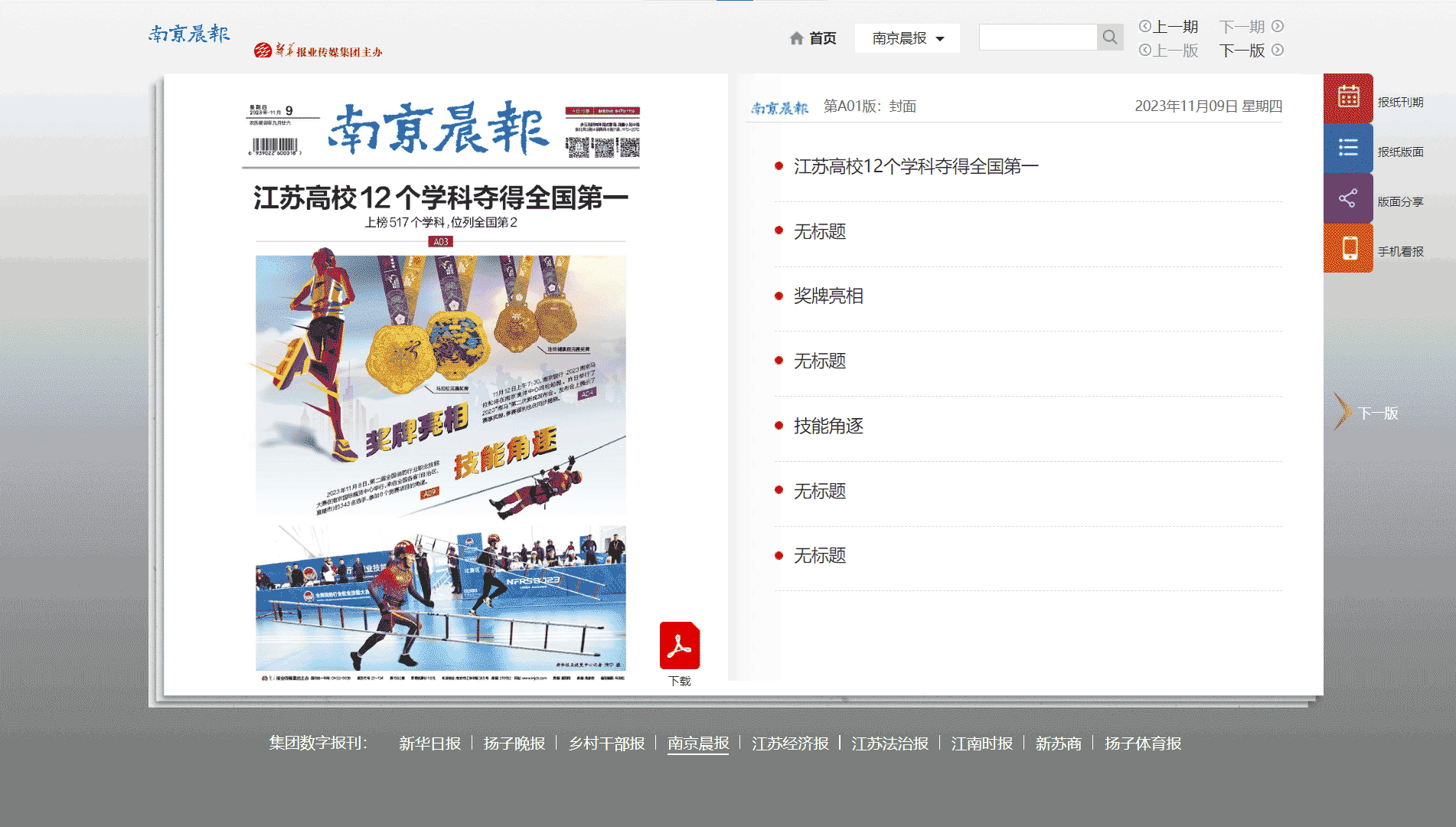Click the 手机看报 label
The width and height of the screenshot is (1456, 827).
coord(1400,251)
